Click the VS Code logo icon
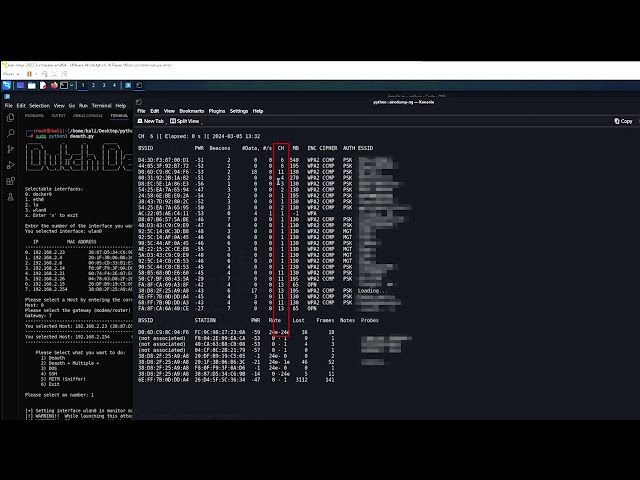This screenshot has height=480, width=640. (7, 97)
